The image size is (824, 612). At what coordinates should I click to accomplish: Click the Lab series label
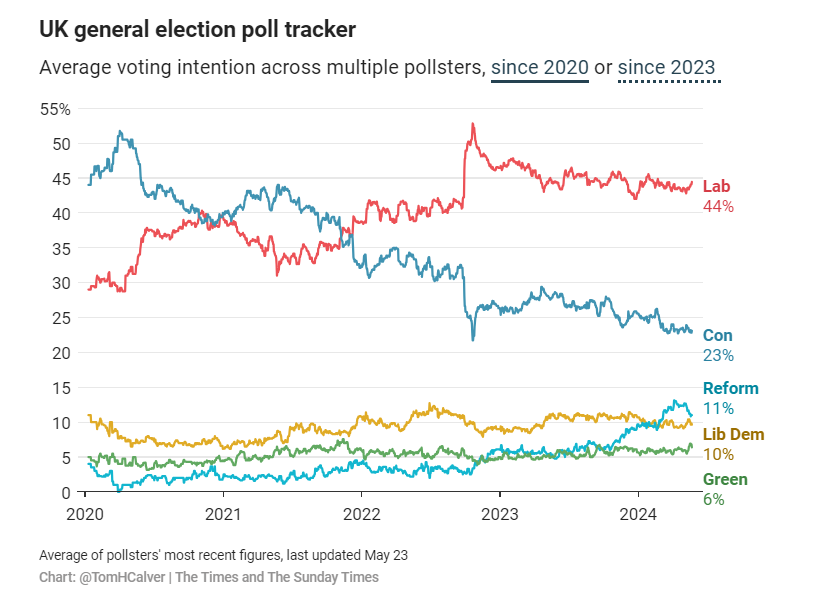(716, 187)
